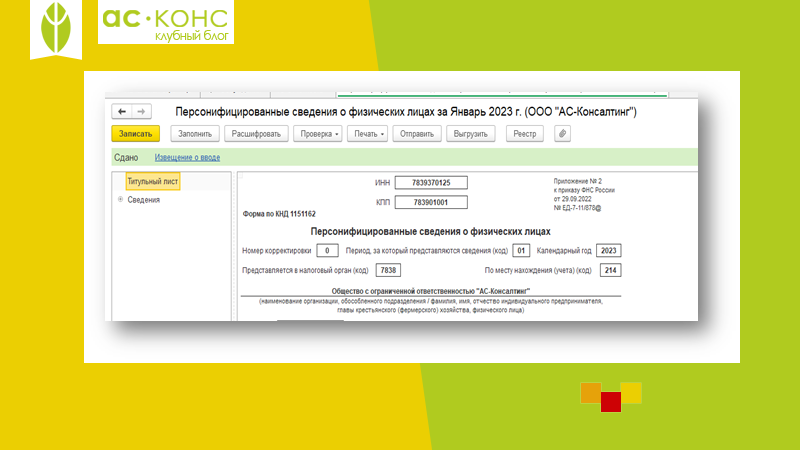Save the report with Записать button
The height and width of the screenshot is (450, 800).
click(x=136, y=134)
